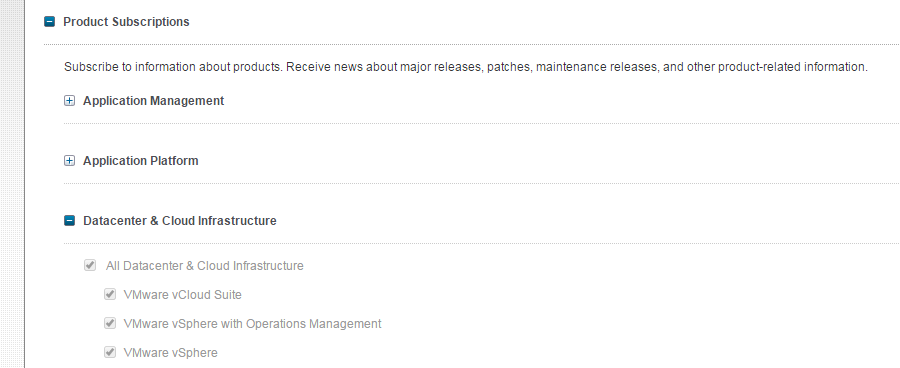Toggle the last VMware vSphere checkbox
Screen dimensions: 900x368
110,351
